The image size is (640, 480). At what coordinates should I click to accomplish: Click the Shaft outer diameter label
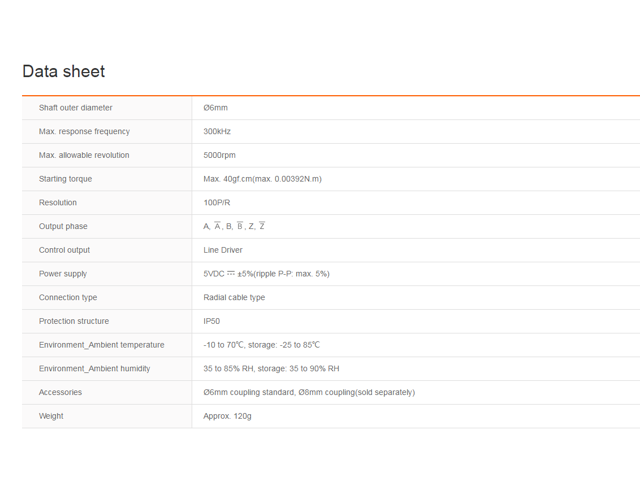(76, 107)
